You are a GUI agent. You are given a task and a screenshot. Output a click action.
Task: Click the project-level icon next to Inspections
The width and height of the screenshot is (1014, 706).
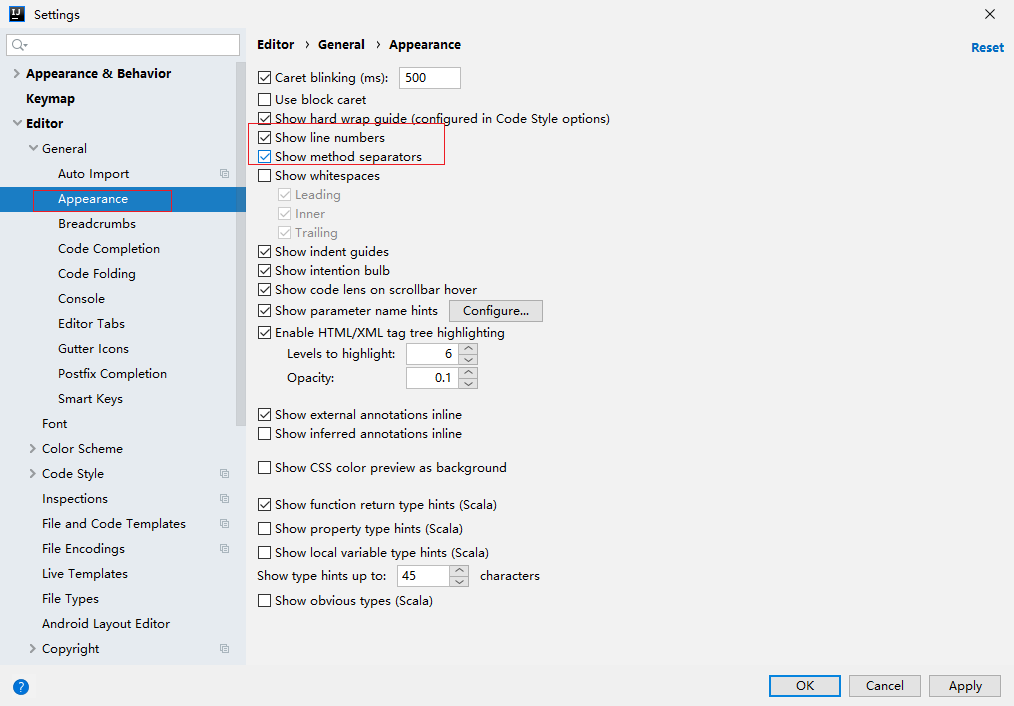point(224,498)
